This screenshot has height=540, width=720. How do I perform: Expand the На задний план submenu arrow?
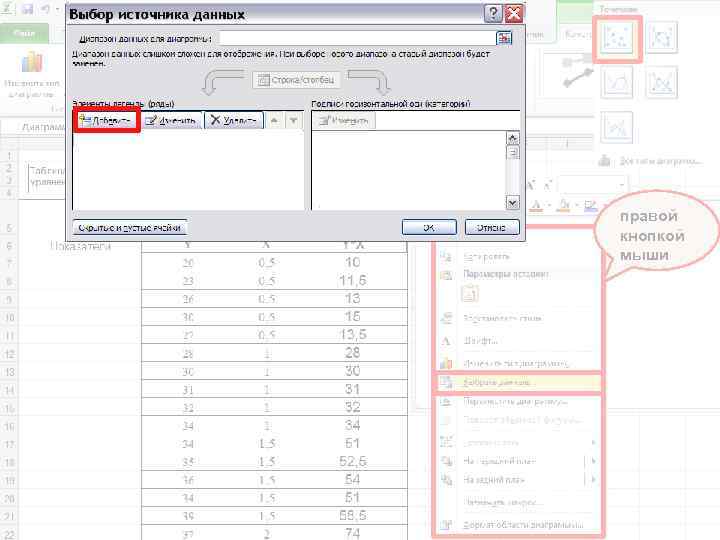pos(593,480)
